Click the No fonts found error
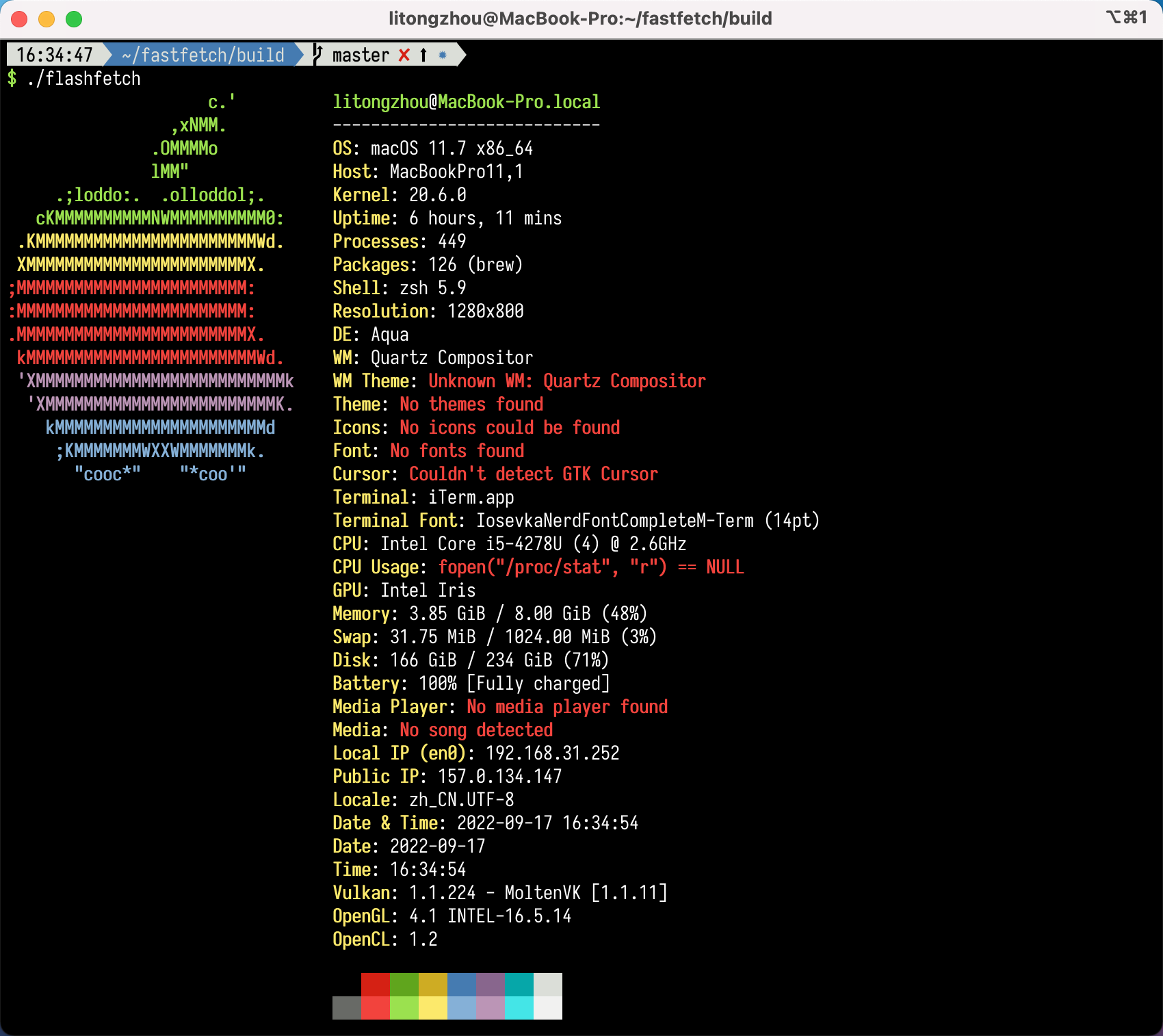Viewport: 1163px width, 1036px height. pos(457,451)
